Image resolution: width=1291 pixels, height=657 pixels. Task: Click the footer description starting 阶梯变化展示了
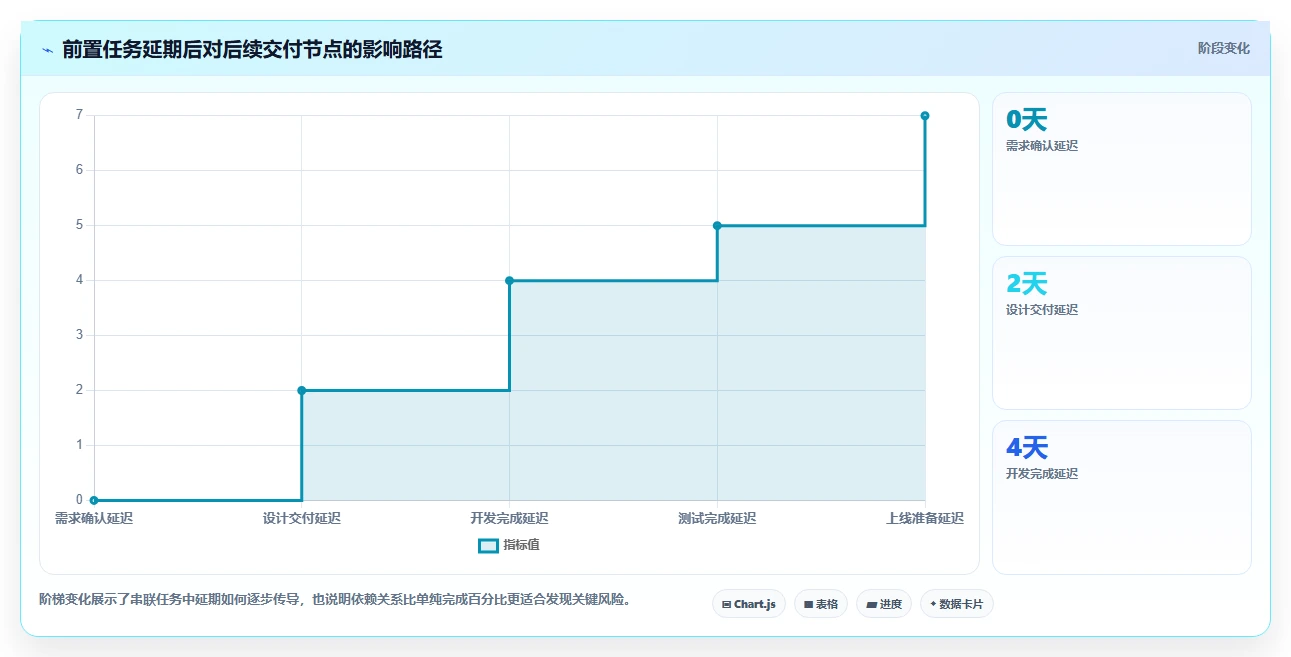[335, 600]
